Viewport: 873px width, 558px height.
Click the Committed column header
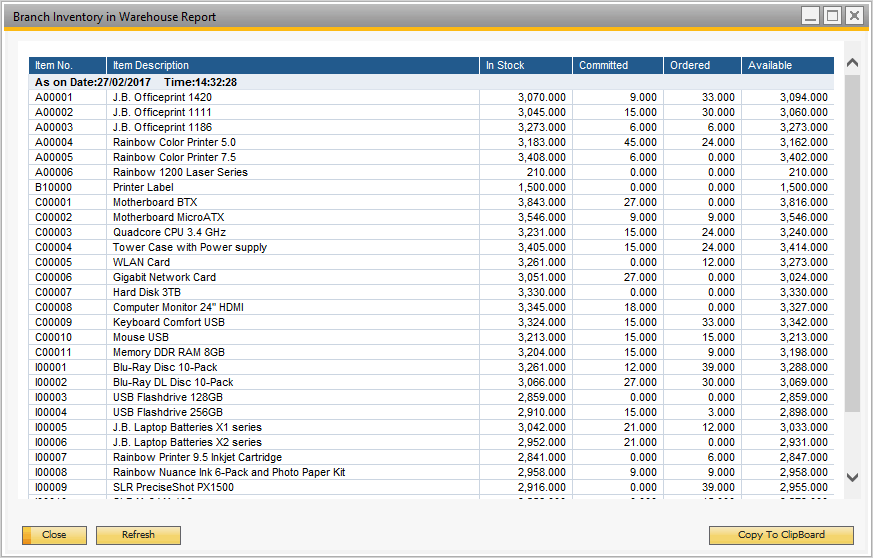click(618, 65)
